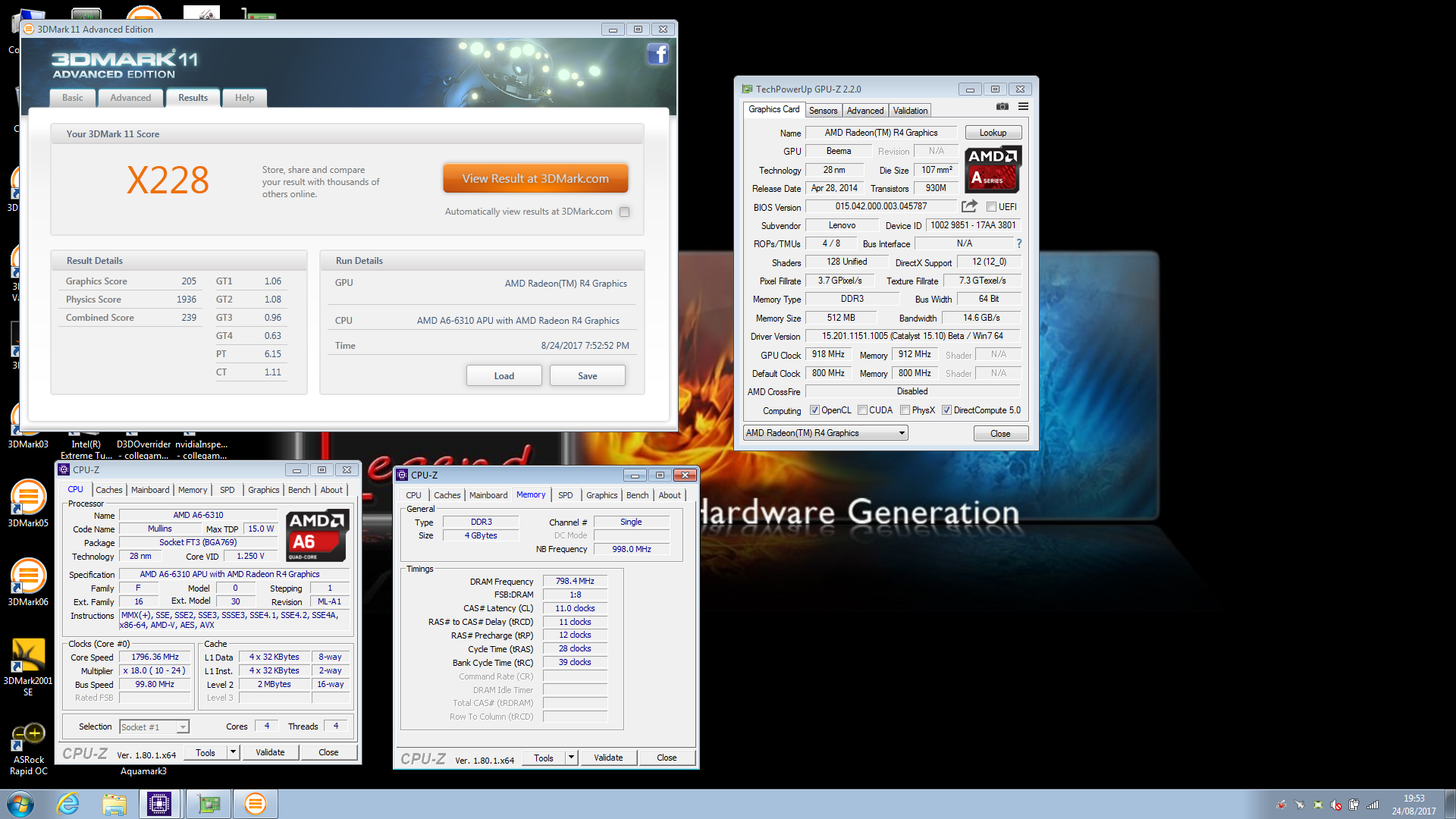This screenshot has height=819, width=1456.
Task: Click the AMD A6 logo in CPU-Z
Action: pyautogui.click(x=317, y=535)
